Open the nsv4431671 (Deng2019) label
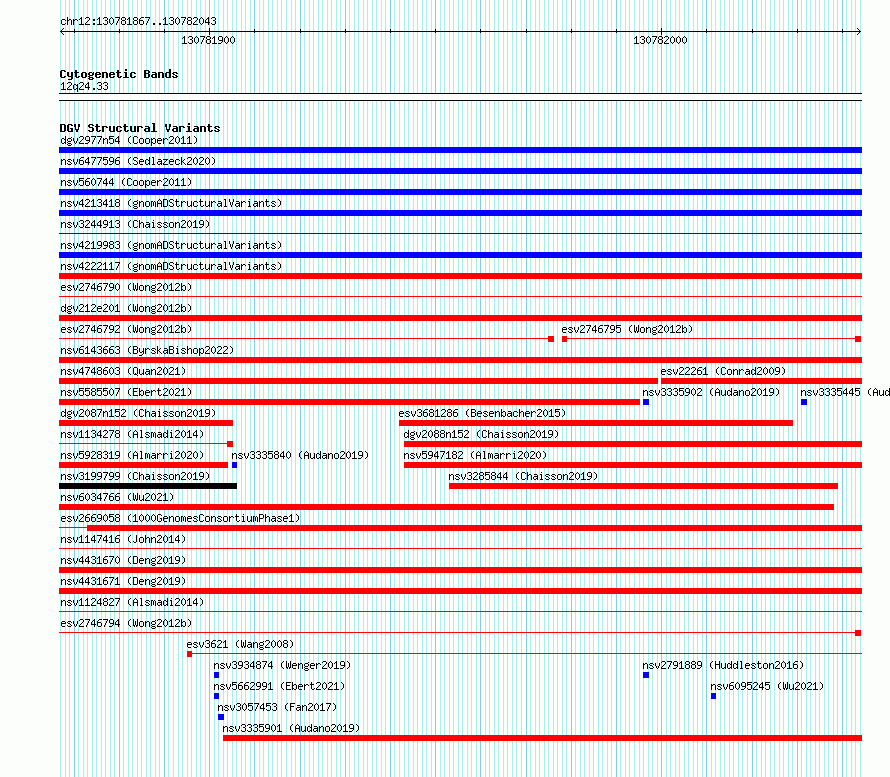Viewport: 890px width, 777px height. [123, 581]
